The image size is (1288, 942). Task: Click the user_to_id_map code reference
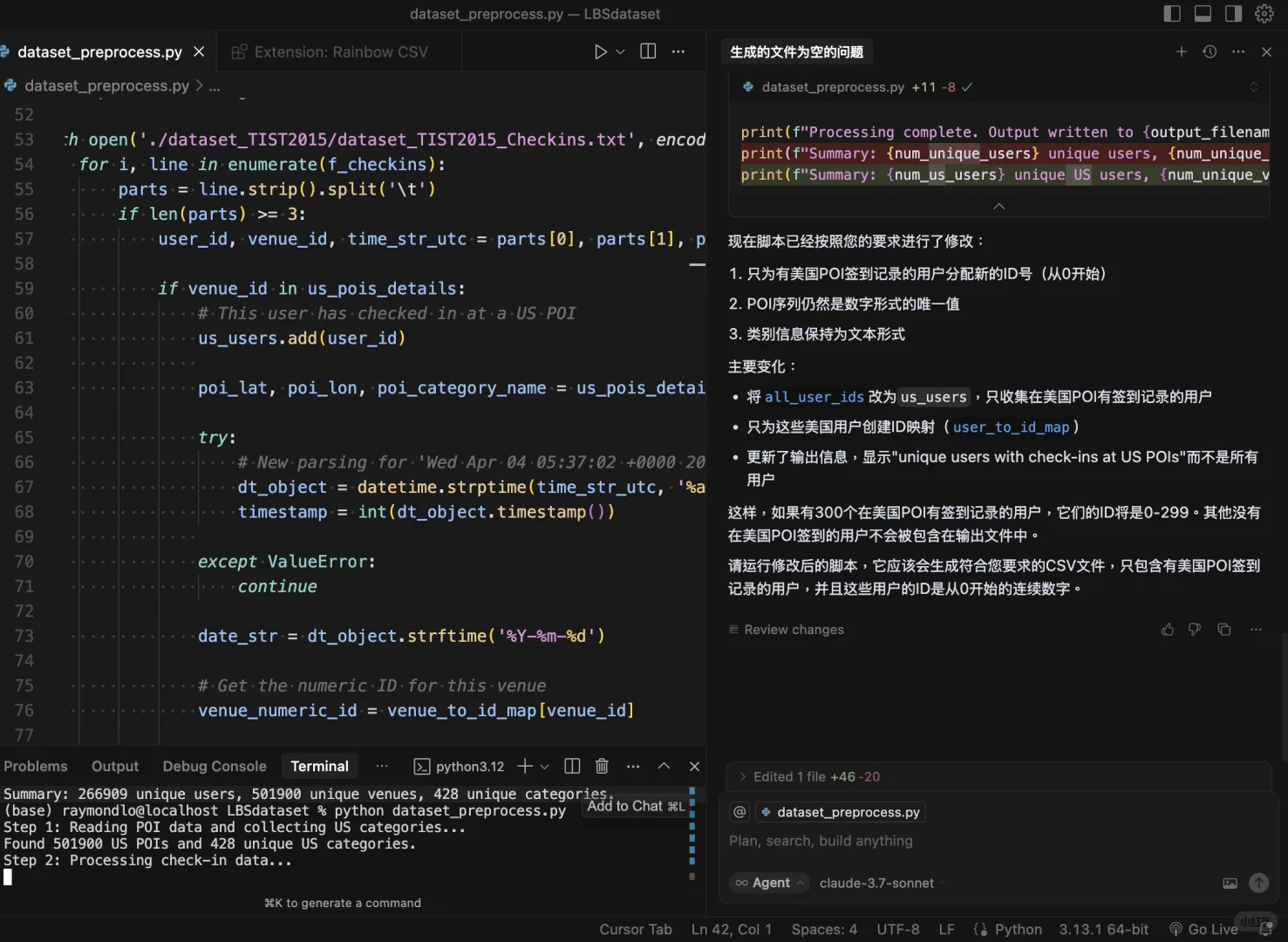(x=1011, y=427)
